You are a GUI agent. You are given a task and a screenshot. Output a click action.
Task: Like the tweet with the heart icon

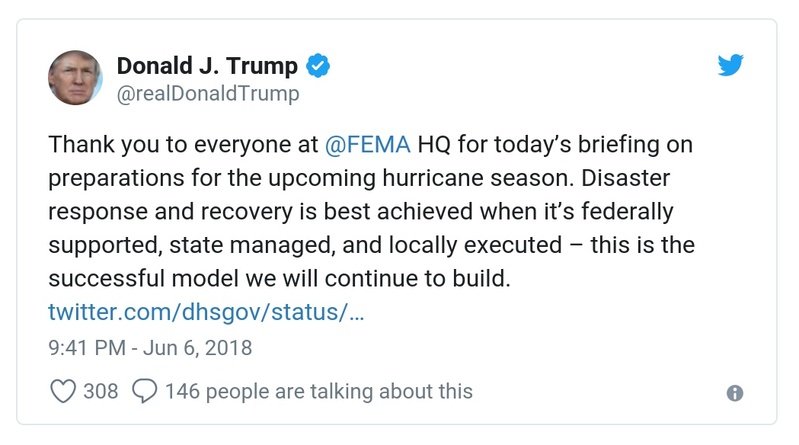pos(62,391)
